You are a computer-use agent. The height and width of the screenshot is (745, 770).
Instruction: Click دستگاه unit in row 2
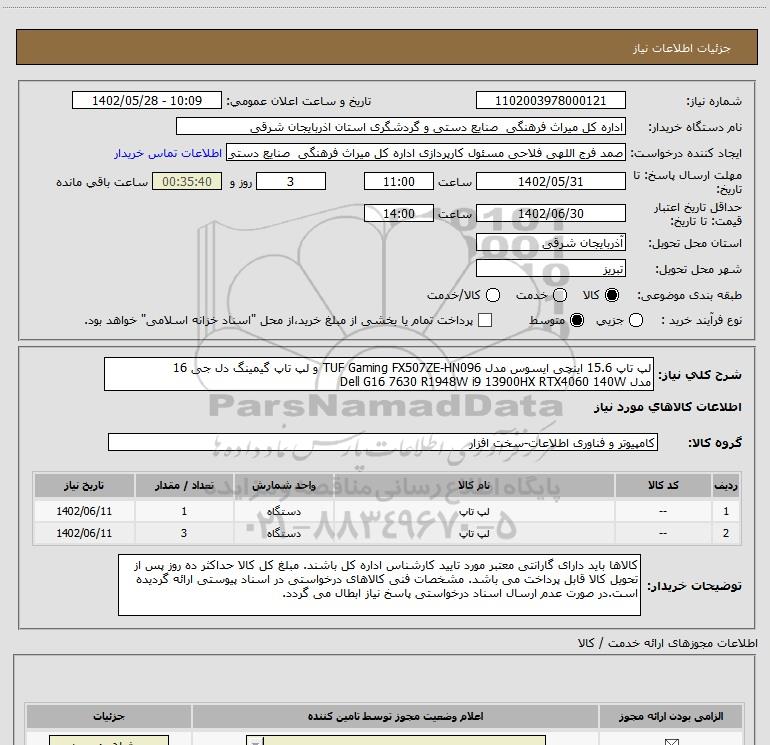pos(284,533)
